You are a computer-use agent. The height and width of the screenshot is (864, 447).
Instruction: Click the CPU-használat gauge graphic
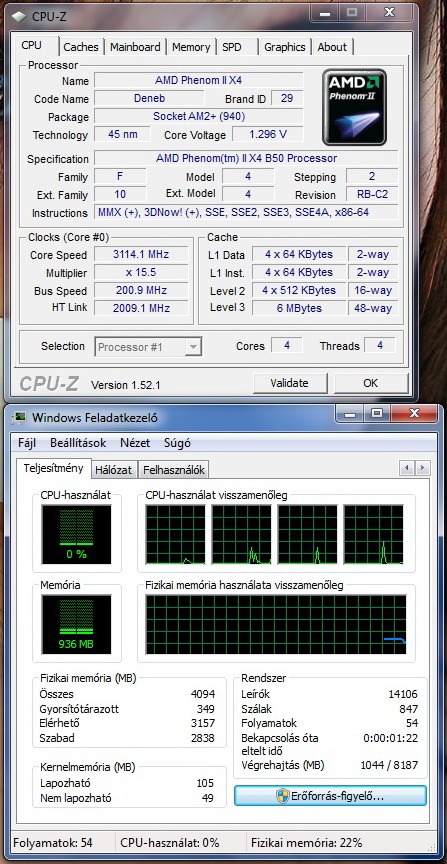pos(76,534)
